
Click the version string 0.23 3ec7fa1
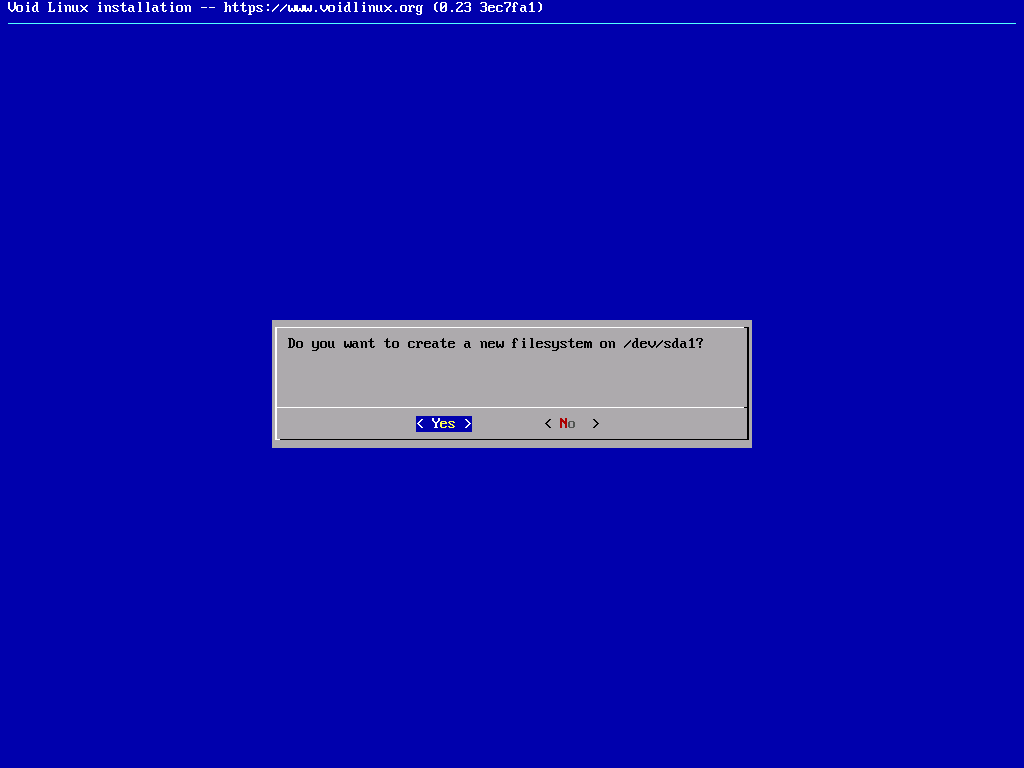(x=491, y=8)
